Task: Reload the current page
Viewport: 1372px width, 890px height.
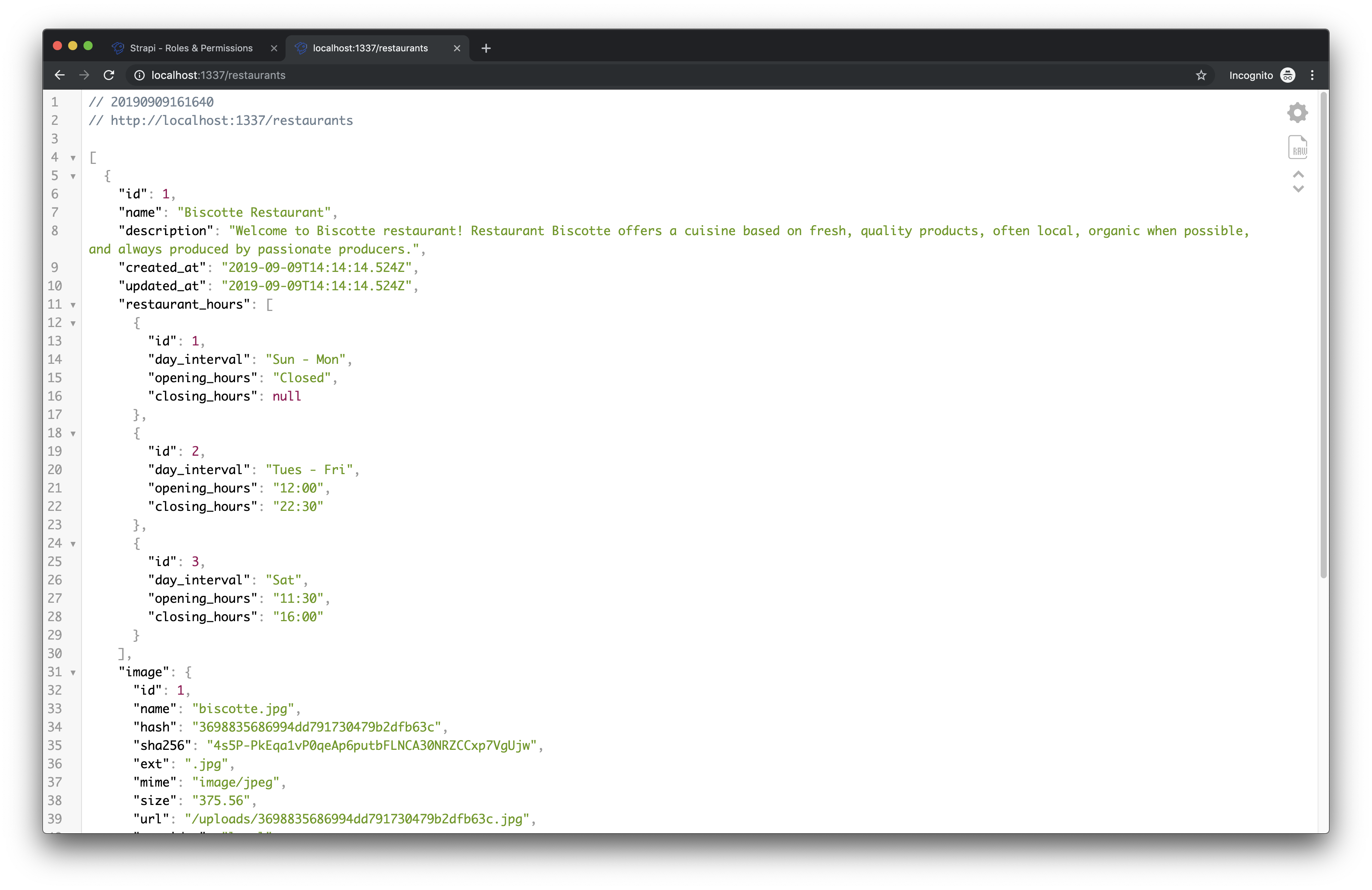Action: click(109, 75)
